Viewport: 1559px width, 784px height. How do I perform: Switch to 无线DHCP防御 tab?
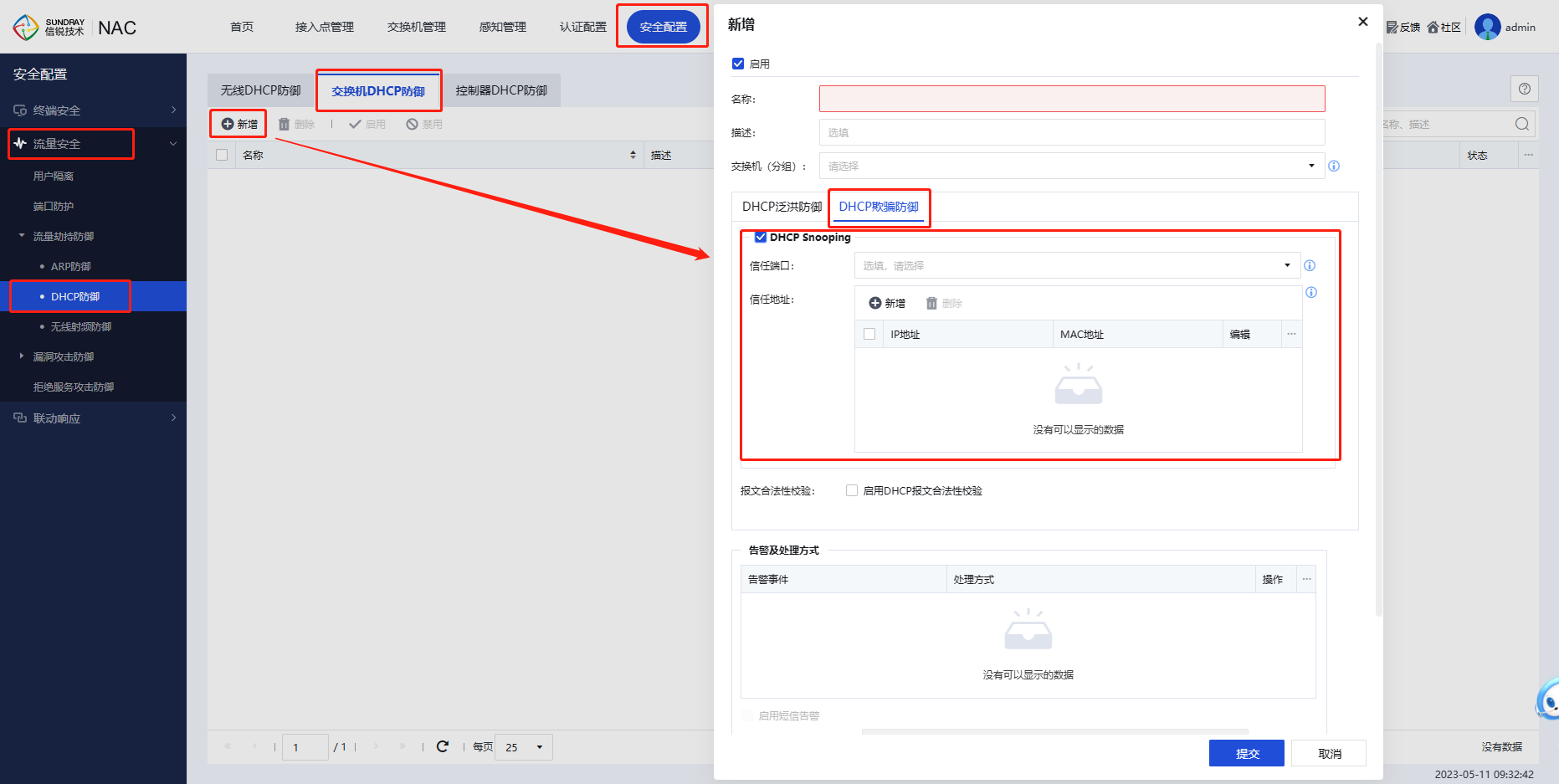click(260, 90)
